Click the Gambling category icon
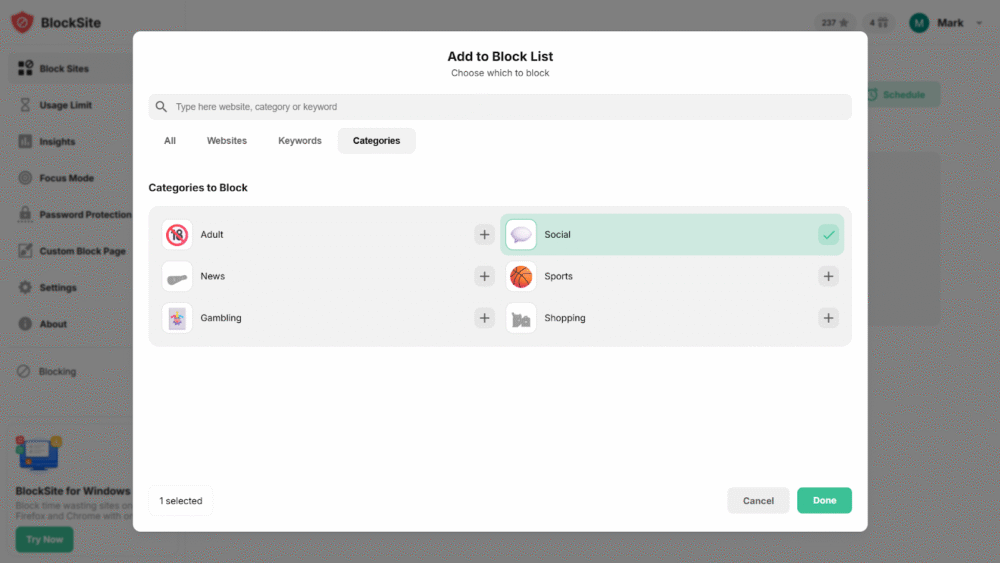 177,318
